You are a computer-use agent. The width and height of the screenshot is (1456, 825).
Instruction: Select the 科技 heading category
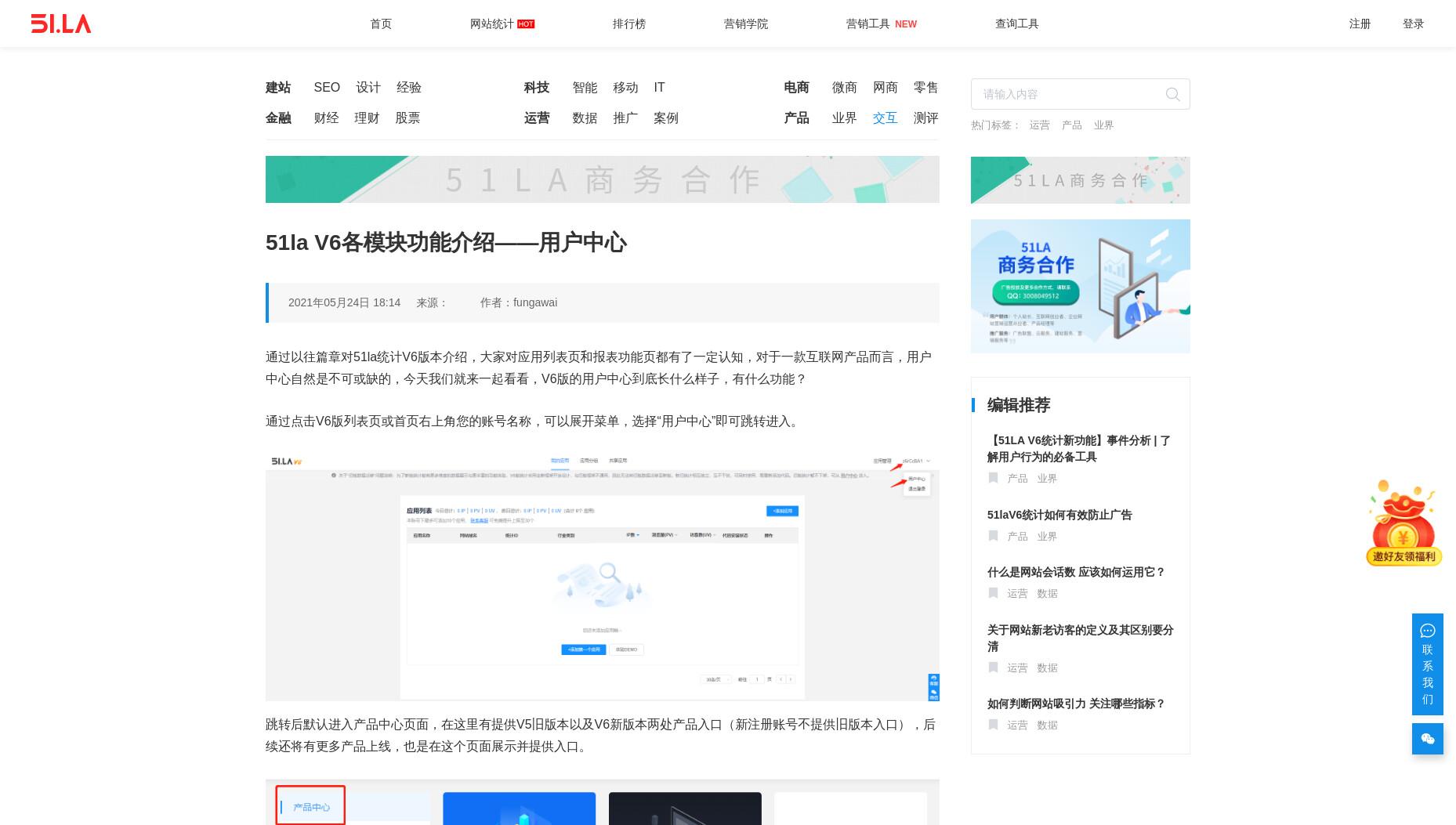point(537,88)
